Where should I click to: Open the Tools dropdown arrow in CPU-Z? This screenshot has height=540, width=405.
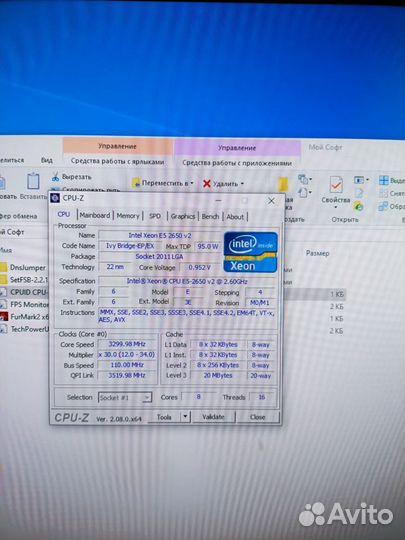pos(185,417)
